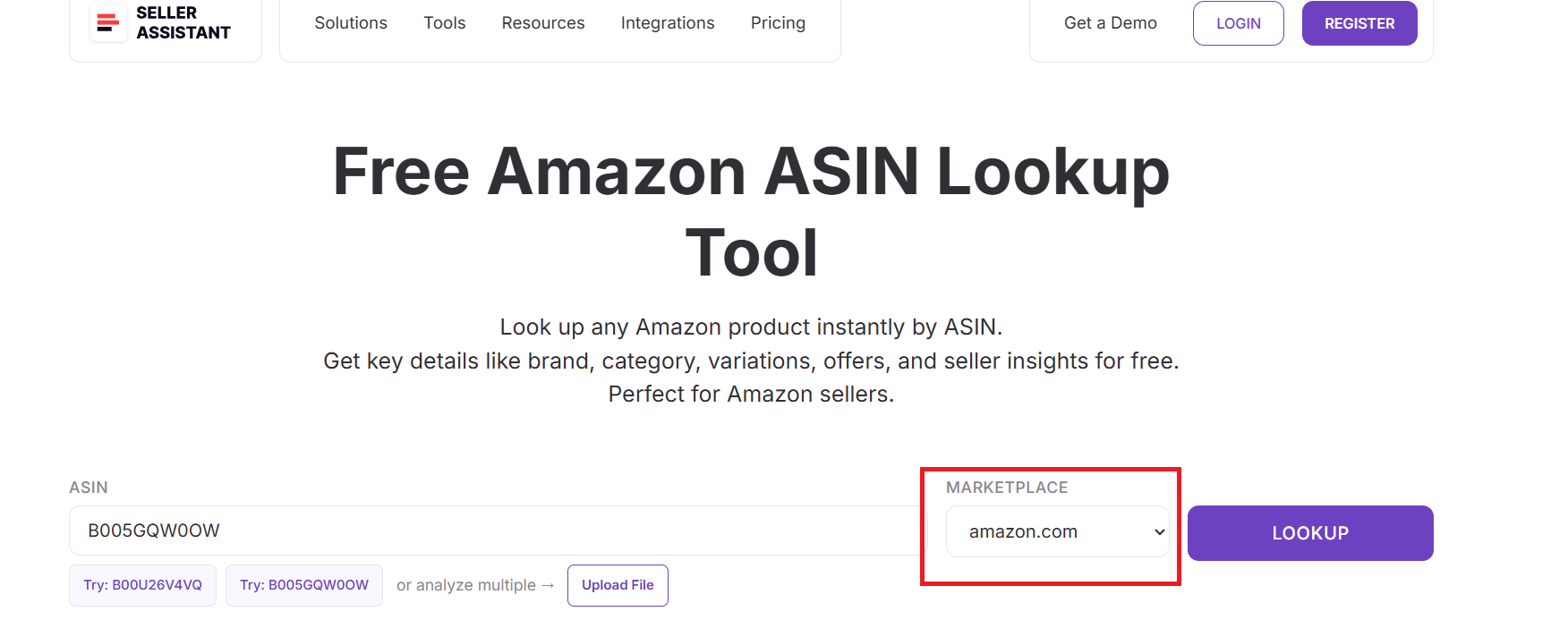
Task: Click the analyze multiple arrow link
Action: click(474, 585)
